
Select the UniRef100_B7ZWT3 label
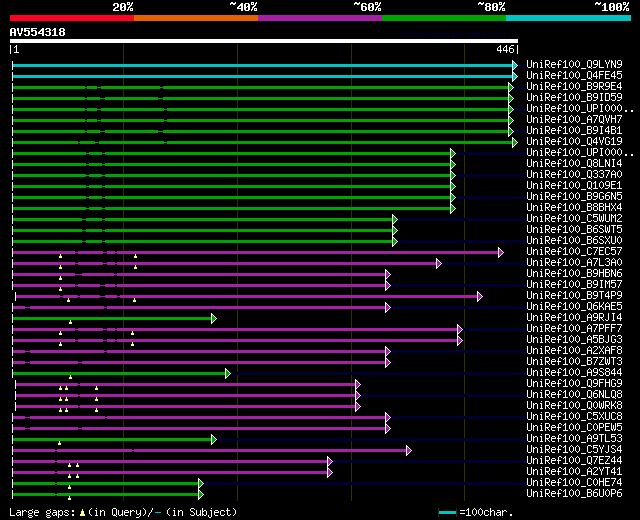(x=574, y=362)
